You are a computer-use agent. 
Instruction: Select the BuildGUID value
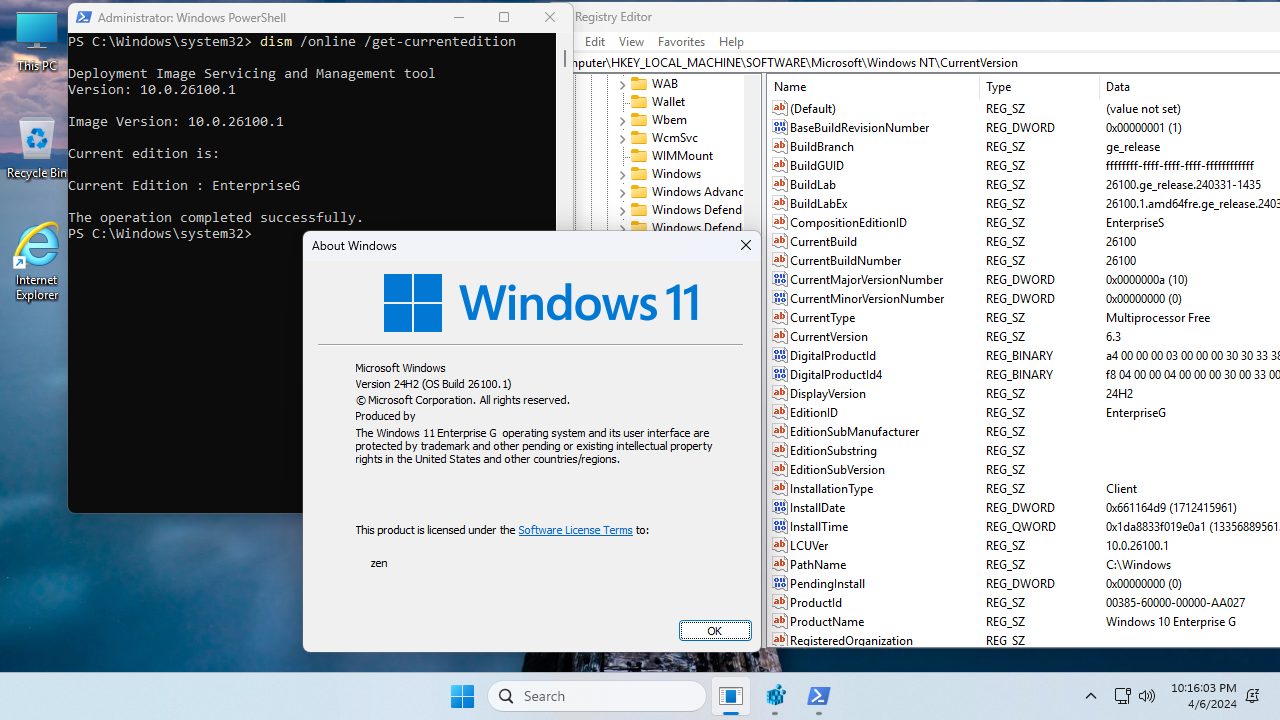tap(816, 165)
